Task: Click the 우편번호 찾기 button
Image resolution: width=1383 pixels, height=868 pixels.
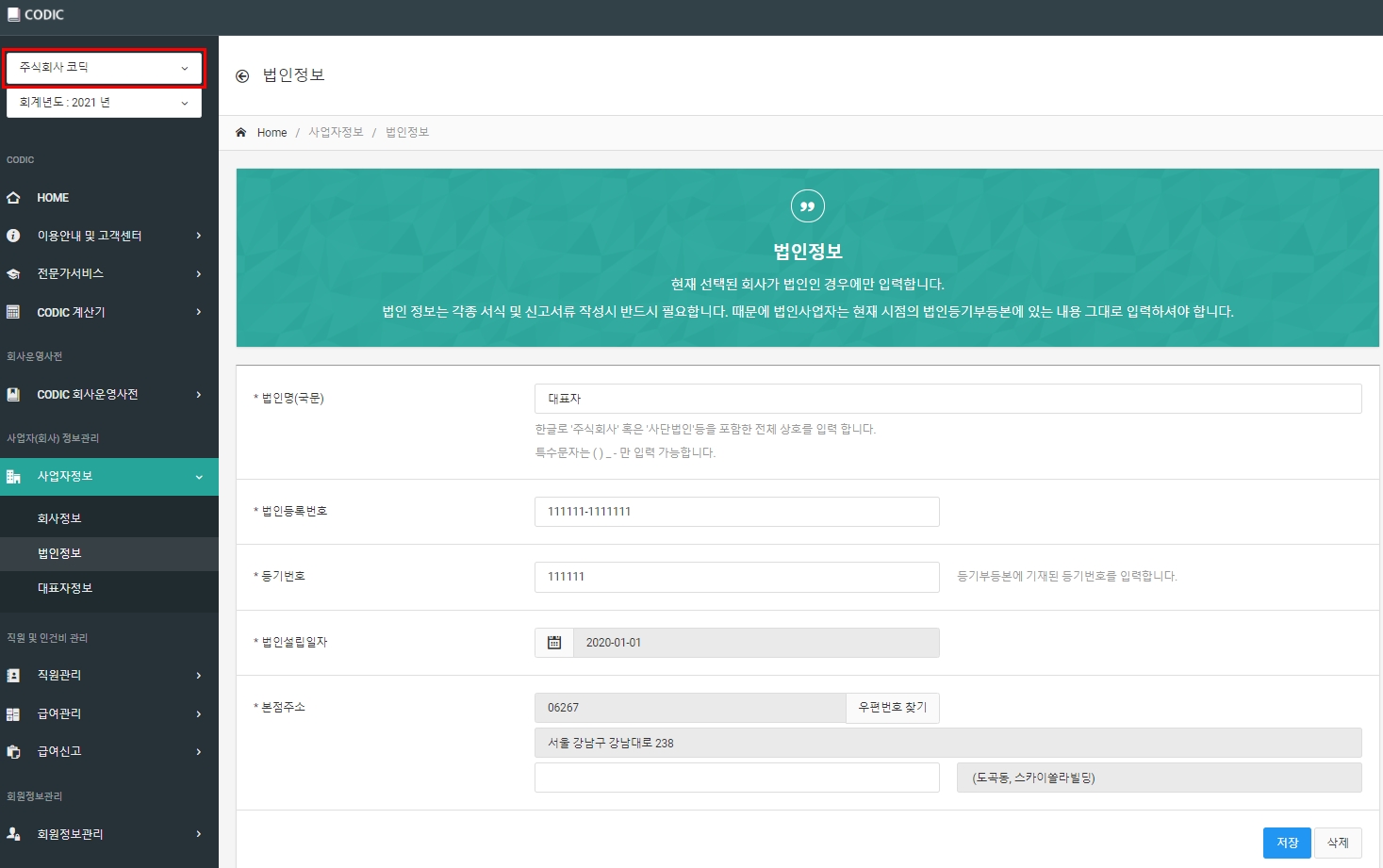Action: (x=893, y=708)
